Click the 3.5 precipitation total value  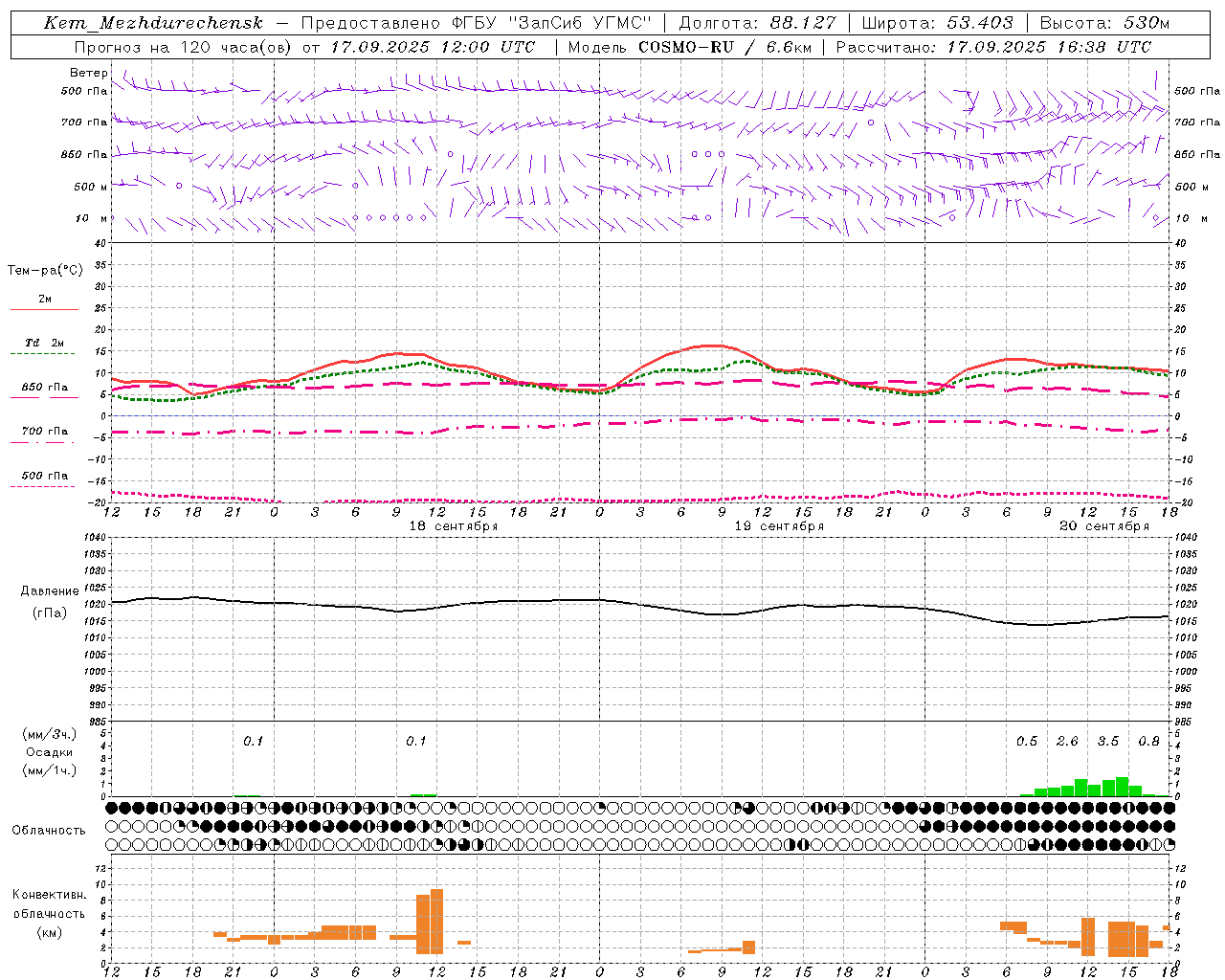[x=1108, y=742]
